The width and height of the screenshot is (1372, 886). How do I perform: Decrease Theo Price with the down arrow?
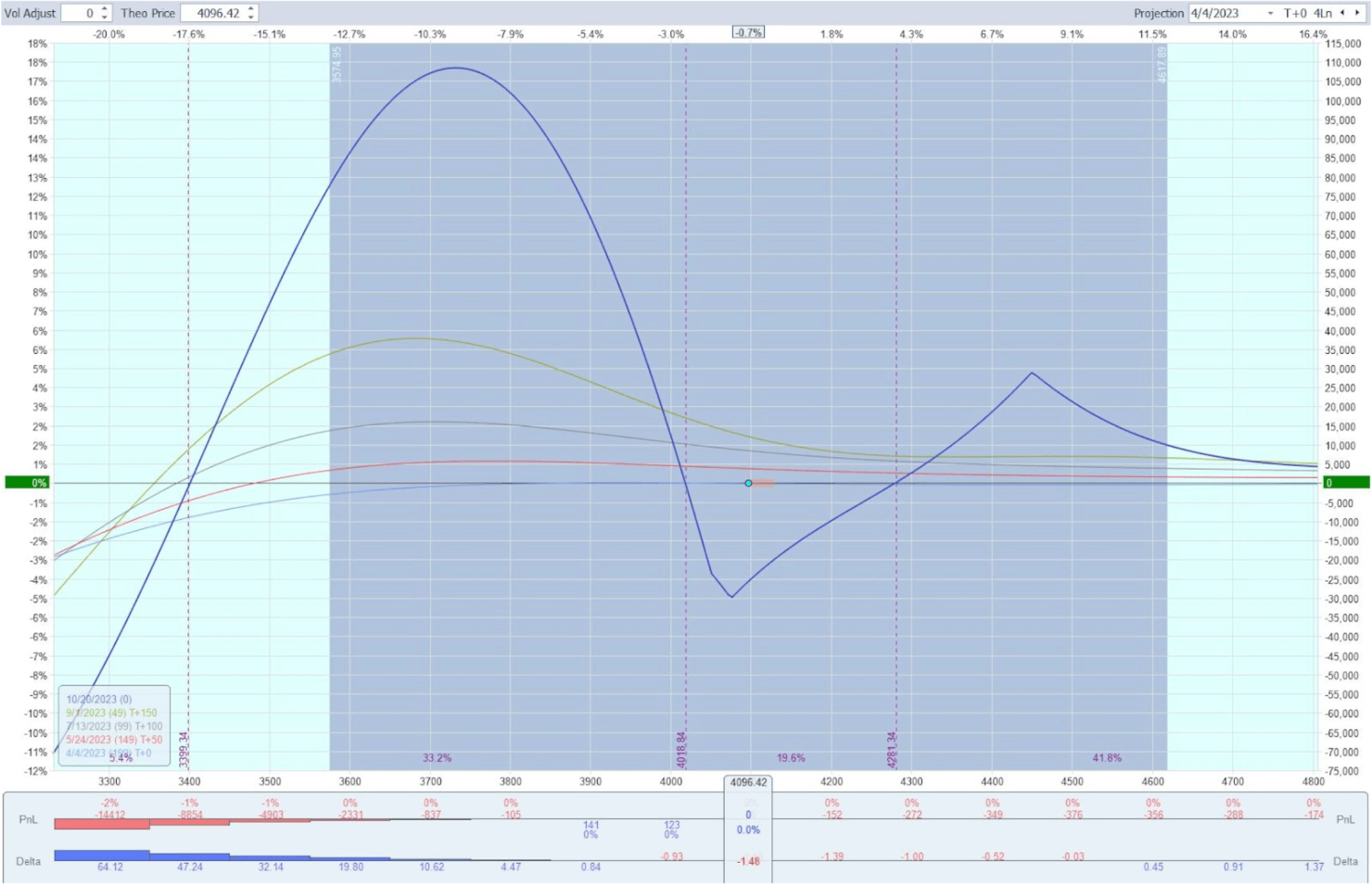click(251, 18)
